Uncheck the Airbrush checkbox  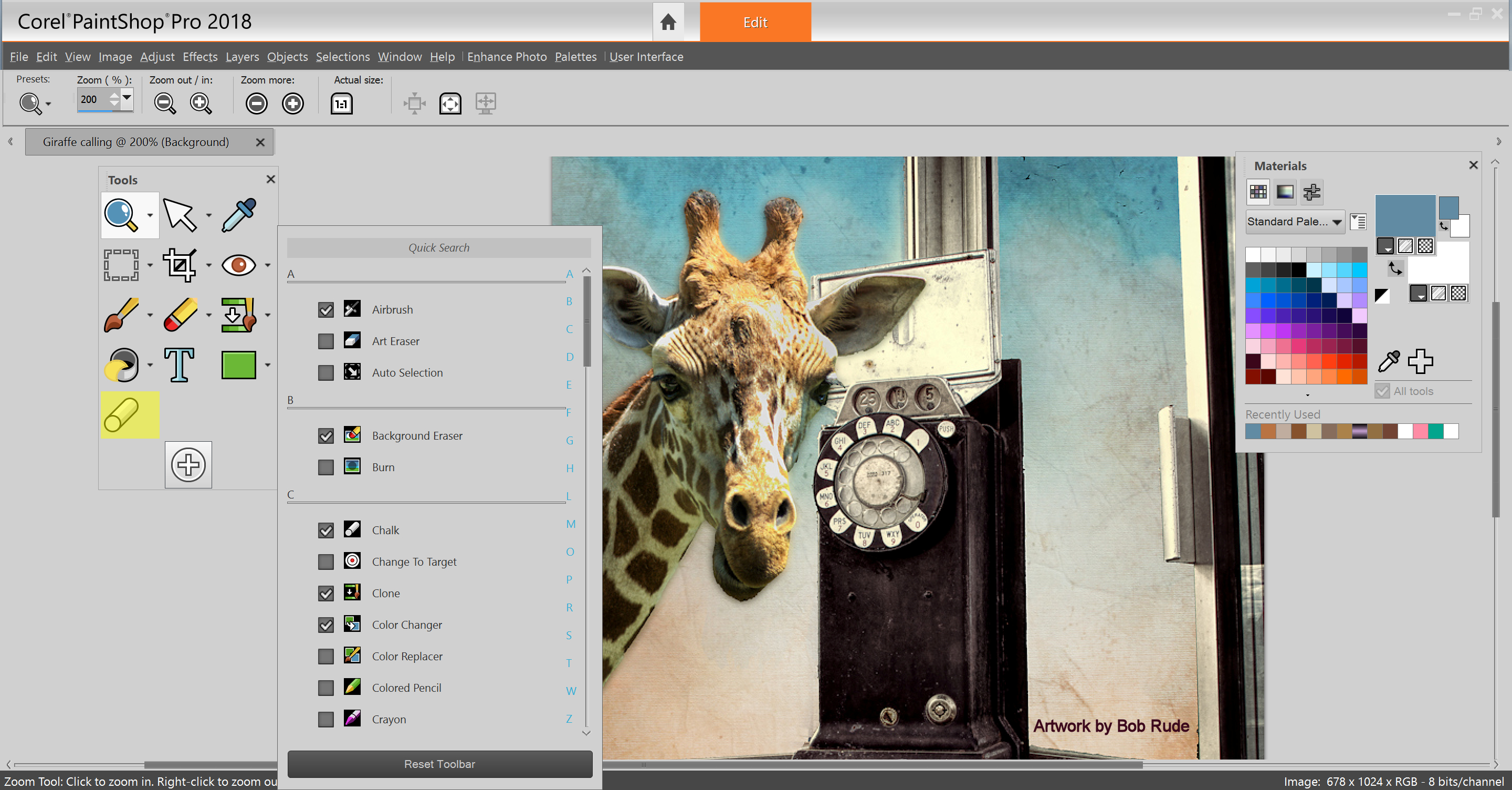click(325, 309)
